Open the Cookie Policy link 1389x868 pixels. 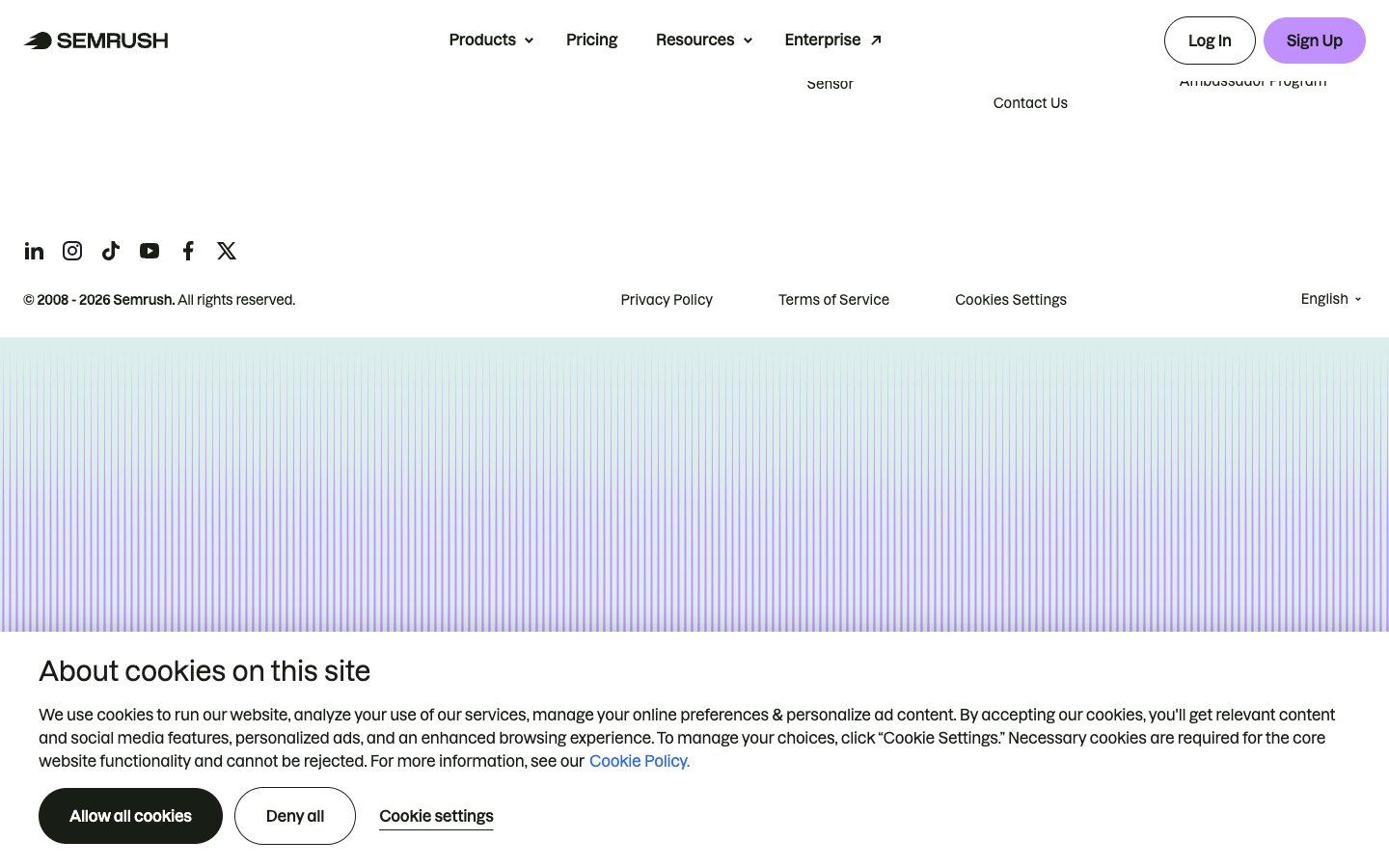pos(639,761)
